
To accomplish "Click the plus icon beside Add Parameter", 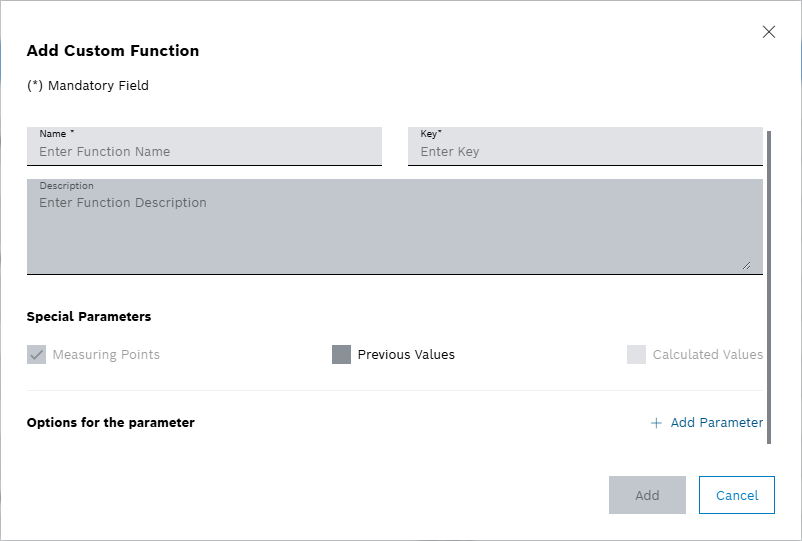I will (x=656, y=423).
